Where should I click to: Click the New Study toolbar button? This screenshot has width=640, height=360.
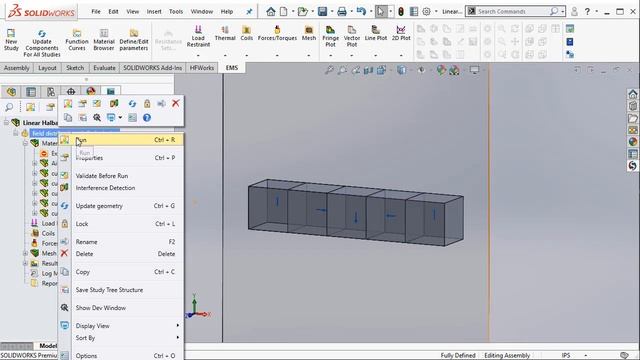11,39
